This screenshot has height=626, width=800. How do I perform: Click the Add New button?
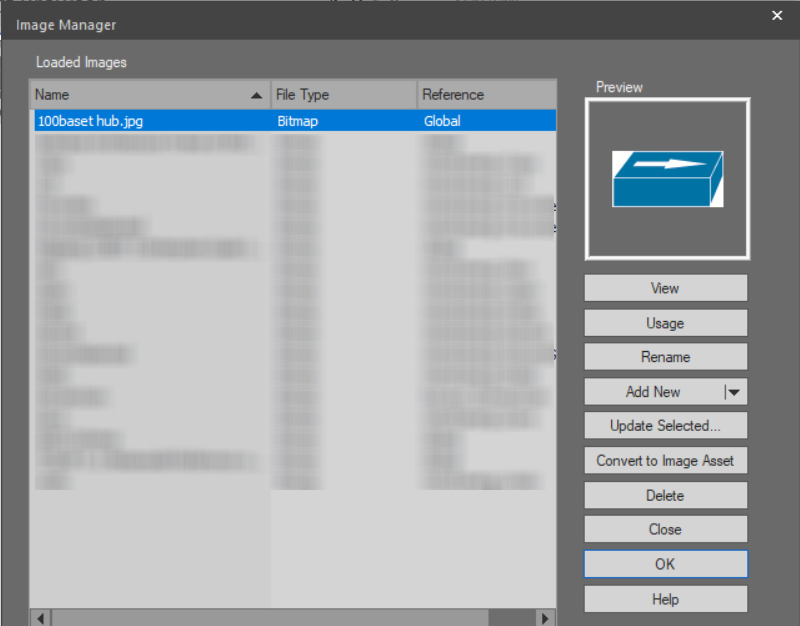coord(653,392)
